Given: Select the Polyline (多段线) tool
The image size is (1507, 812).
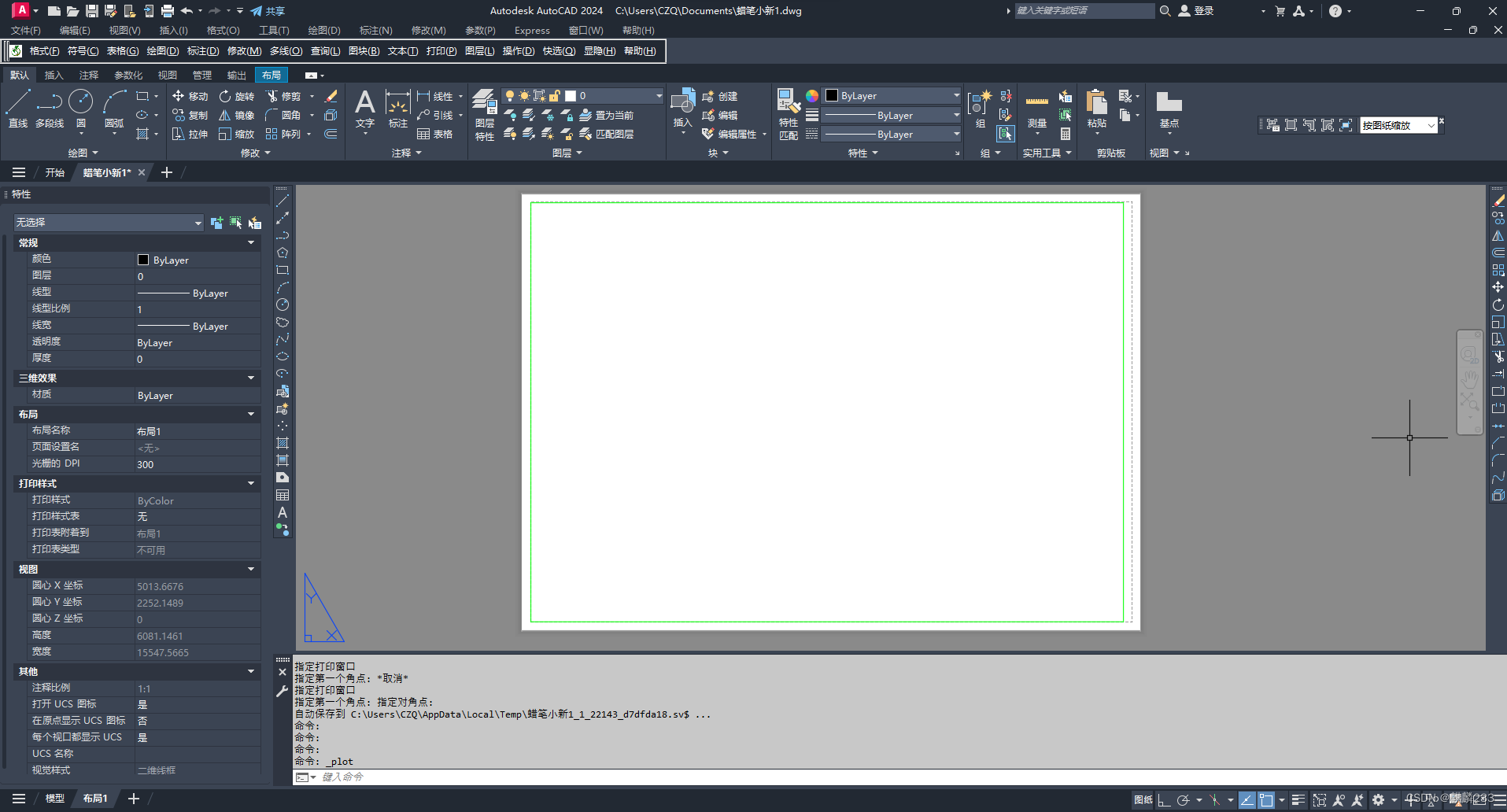Looking at the screenshot, I should coord(50,109).
